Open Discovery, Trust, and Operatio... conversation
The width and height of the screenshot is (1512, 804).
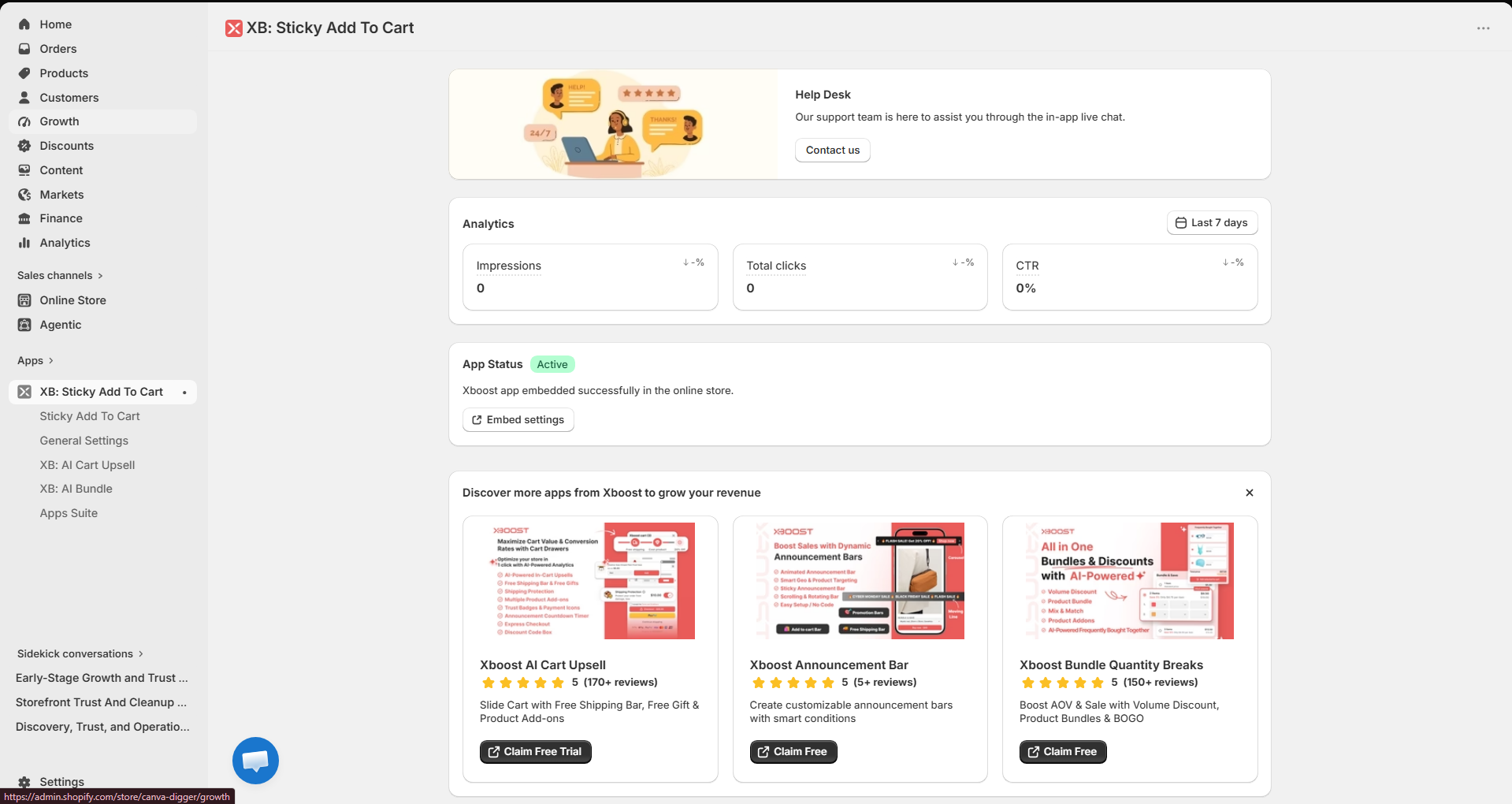click(102, 727)
